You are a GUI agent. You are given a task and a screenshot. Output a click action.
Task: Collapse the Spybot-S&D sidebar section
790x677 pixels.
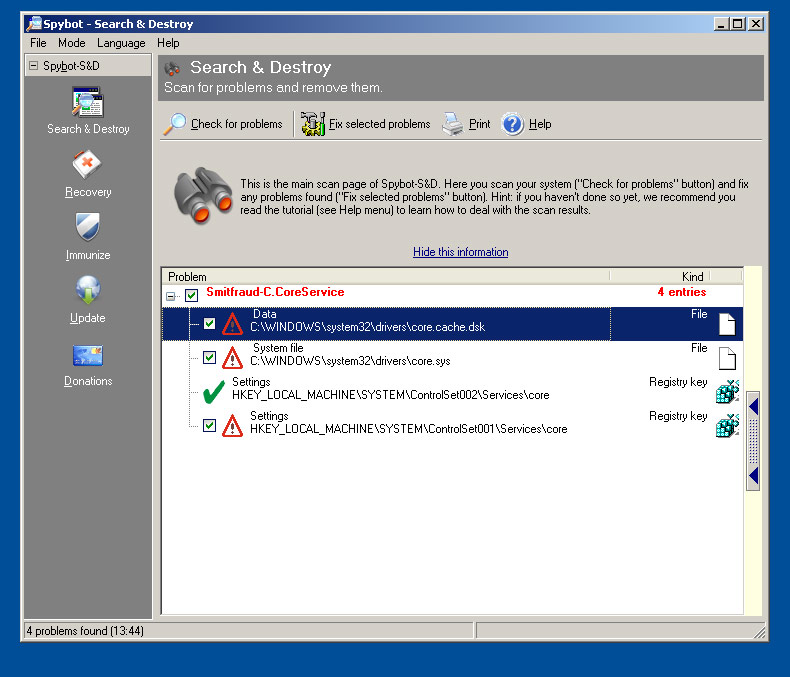coord(33,65)
